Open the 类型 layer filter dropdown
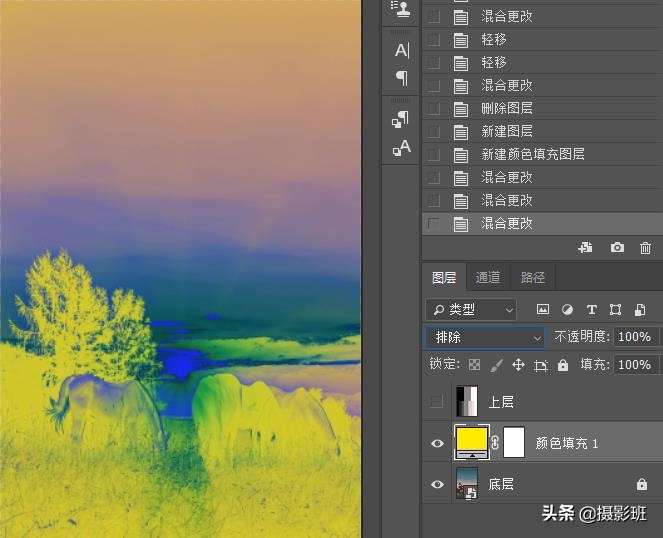Screen dimensions: 663x538 pos(471,310)
